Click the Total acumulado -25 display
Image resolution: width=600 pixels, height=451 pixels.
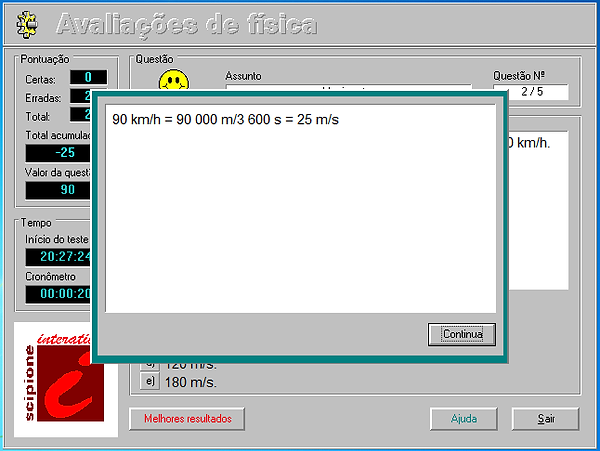tap(58, 153)
